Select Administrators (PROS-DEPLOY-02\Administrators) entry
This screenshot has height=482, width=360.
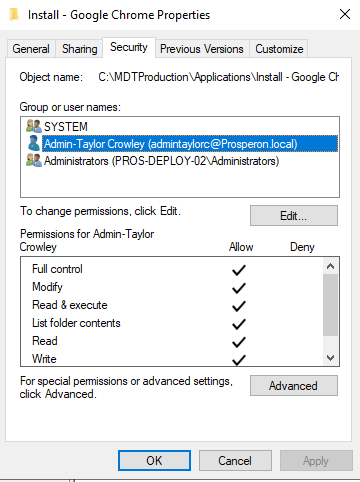pos(180,161)
